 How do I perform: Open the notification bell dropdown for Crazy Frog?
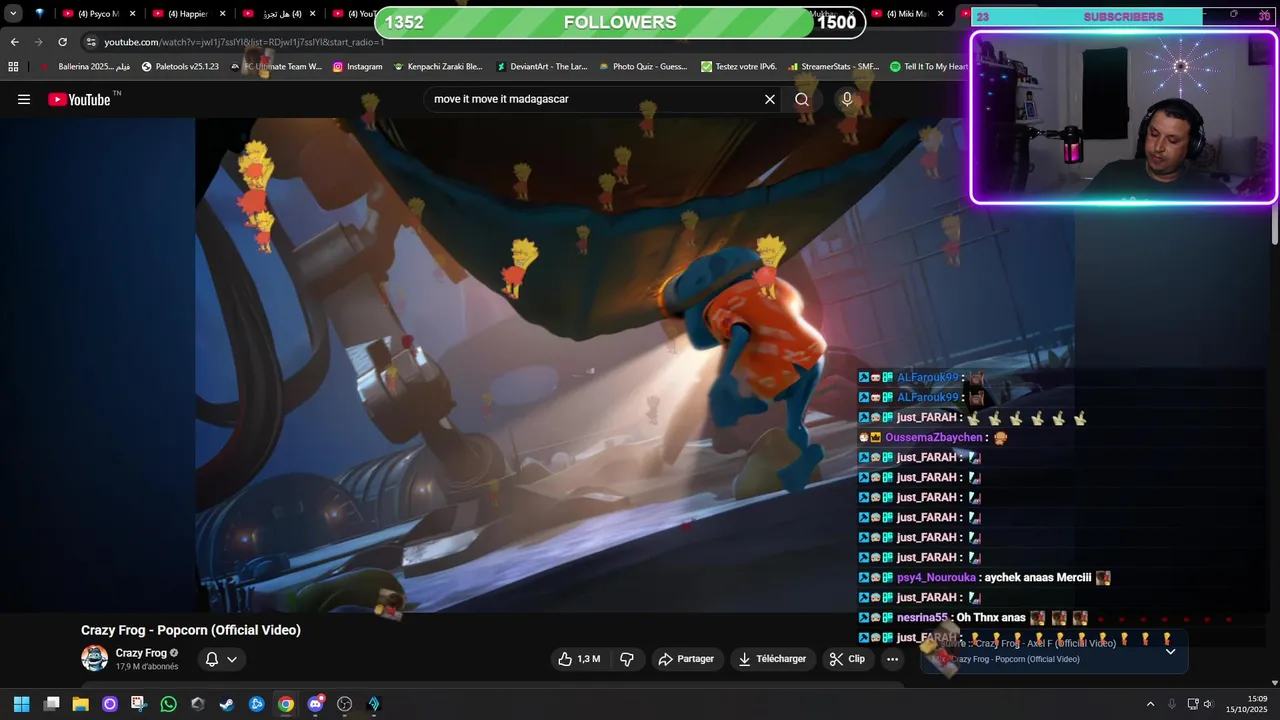[x=221, y=659]
